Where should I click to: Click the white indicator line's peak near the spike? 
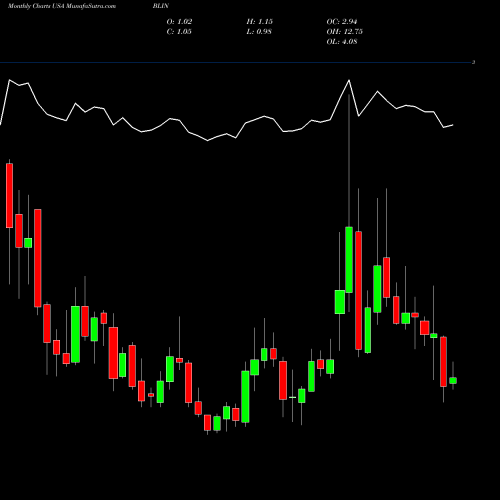[349, 80]
